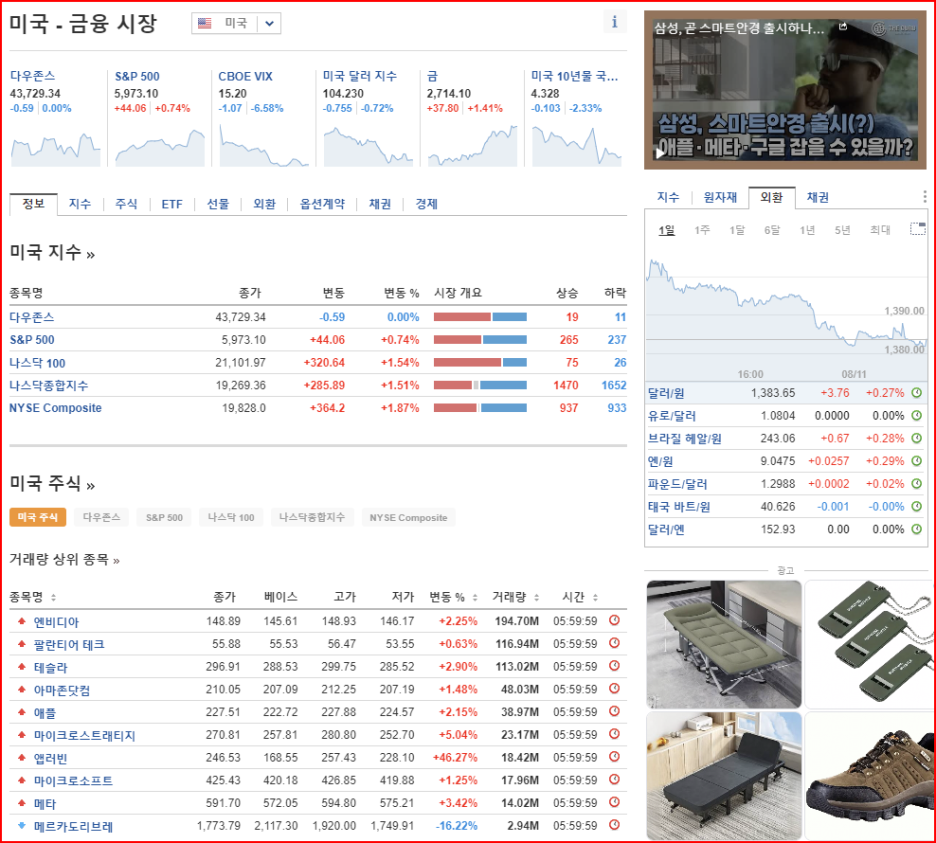Open 미국 달러 지수 ticker link
Image resolution: width=936 pixels, height=843 pixels.
click(x=360, y=76)
